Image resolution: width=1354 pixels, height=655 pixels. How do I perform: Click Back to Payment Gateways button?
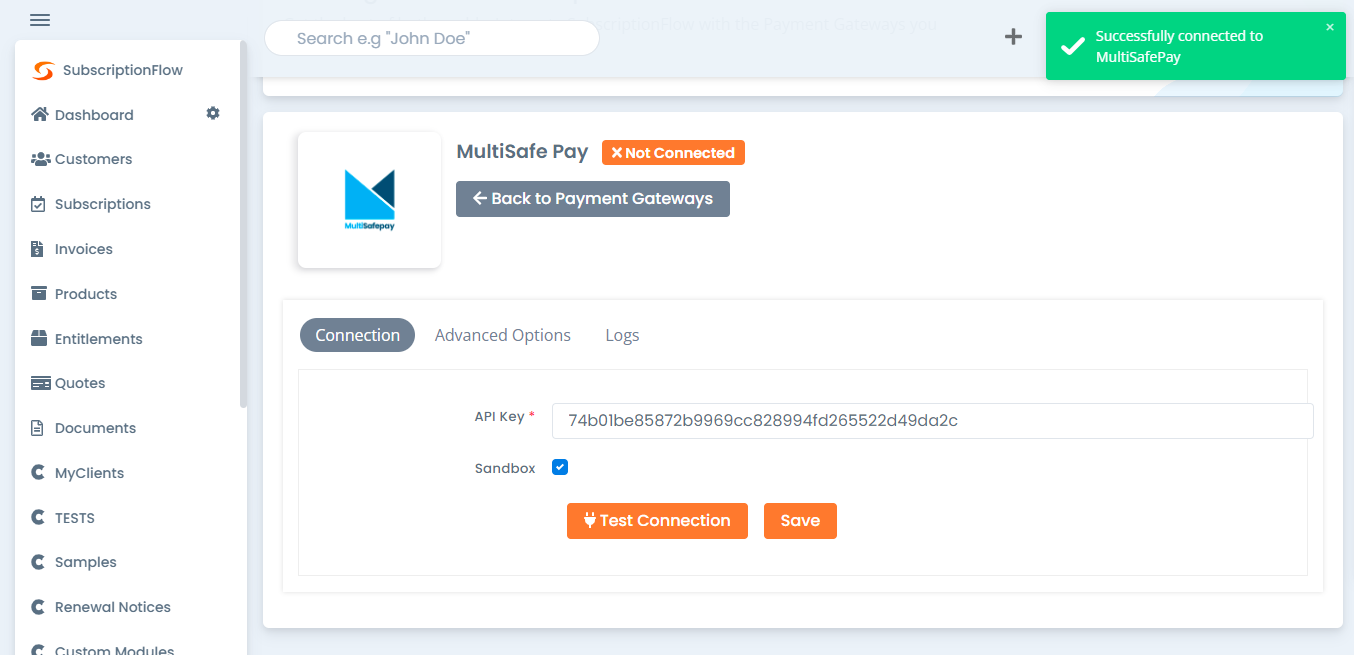click(x=593, y=198)
